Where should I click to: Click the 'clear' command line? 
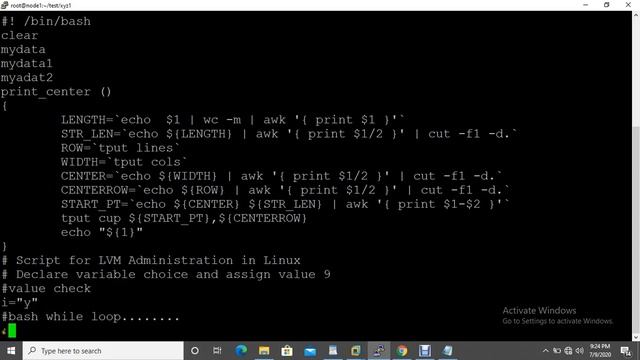tap(19, 36)
